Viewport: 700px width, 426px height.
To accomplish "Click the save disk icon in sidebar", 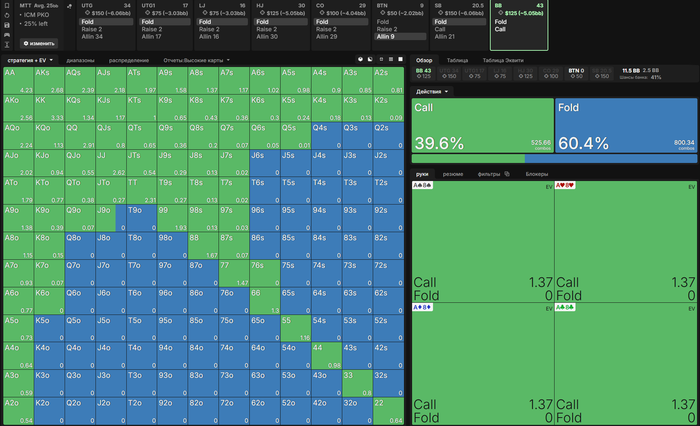I will pyautogui.click(x=7, y=25).
